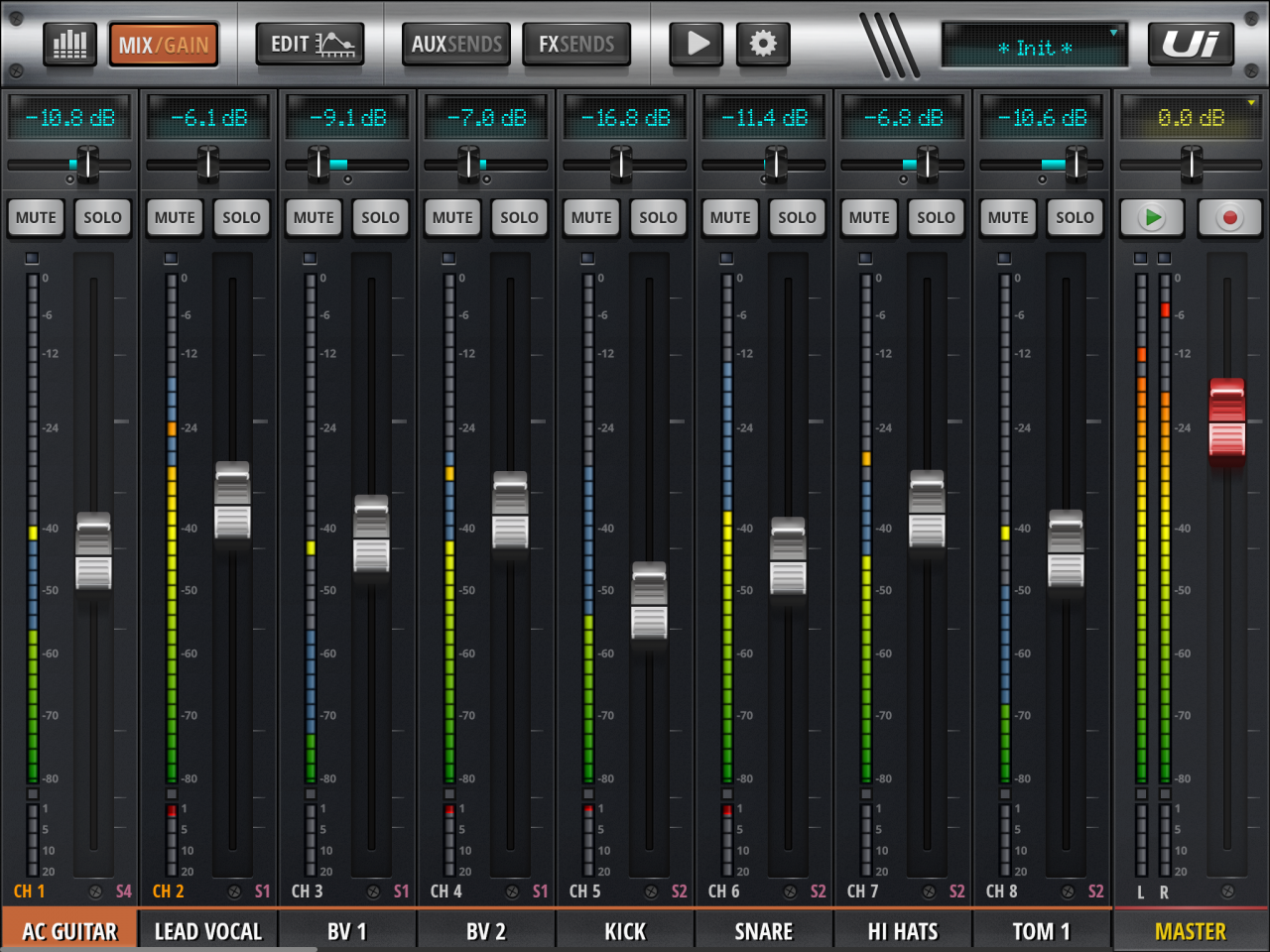Image resolution: width=1270 pixels, height=952 pixels.
Task: Click the master strip phase icon
Action: (1227, 892)
